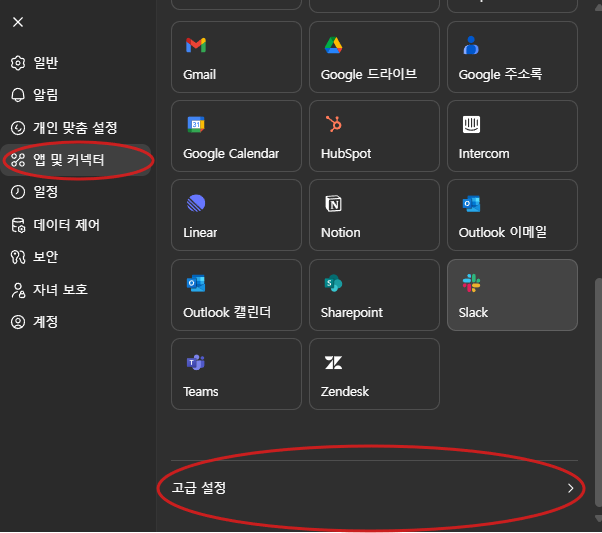Select 앱 및 커넥터 in sidebar
The height and width of the screenshot is (533, 602).
point(77,160)
